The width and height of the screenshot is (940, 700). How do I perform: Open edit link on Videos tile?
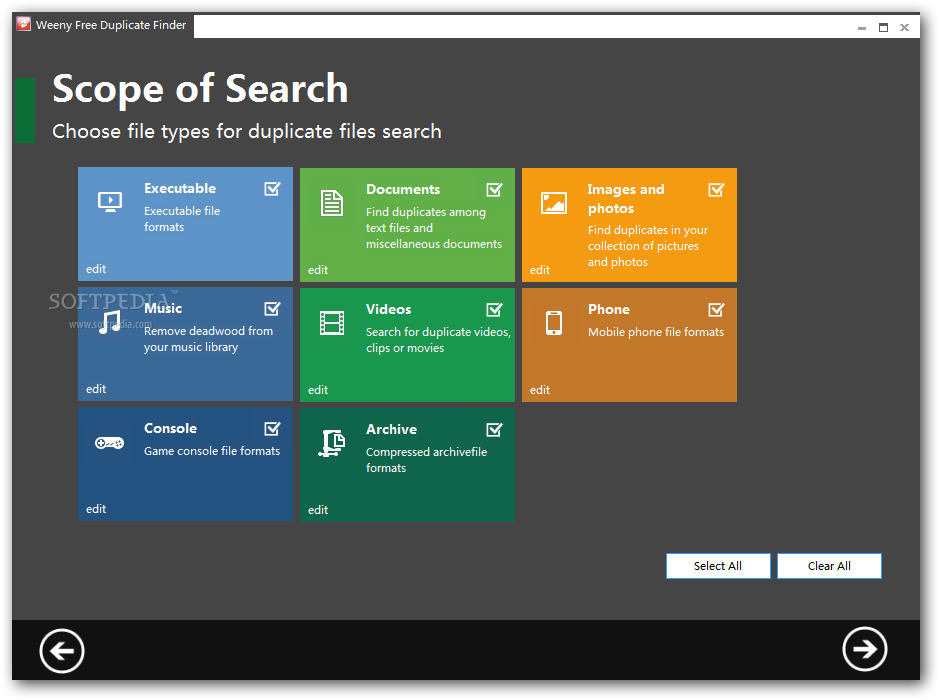[x=318, y=390]
